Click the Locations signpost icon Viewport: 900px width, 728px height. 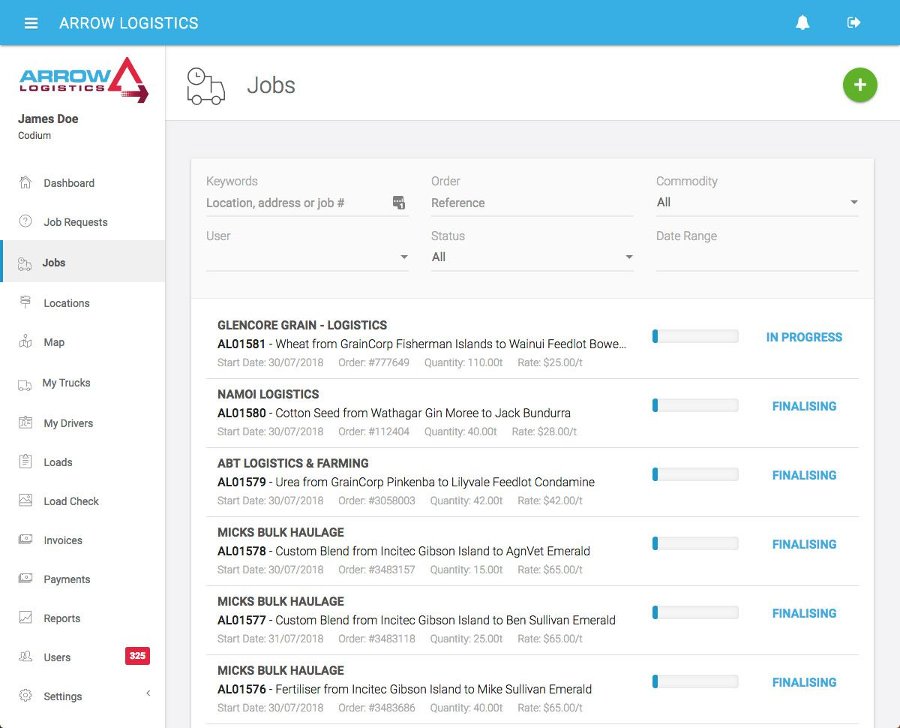coord(25,302)
